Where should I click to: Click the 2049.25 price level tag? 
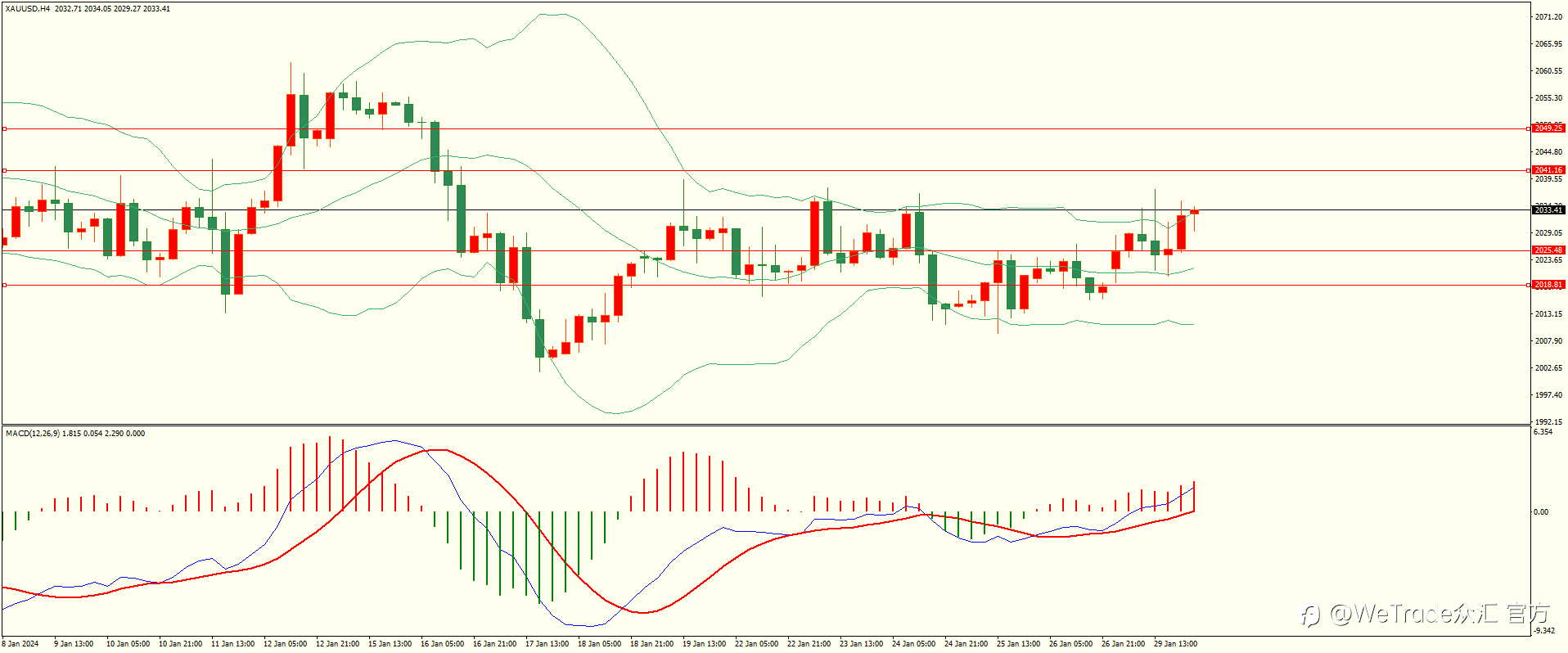[1548, 128]
